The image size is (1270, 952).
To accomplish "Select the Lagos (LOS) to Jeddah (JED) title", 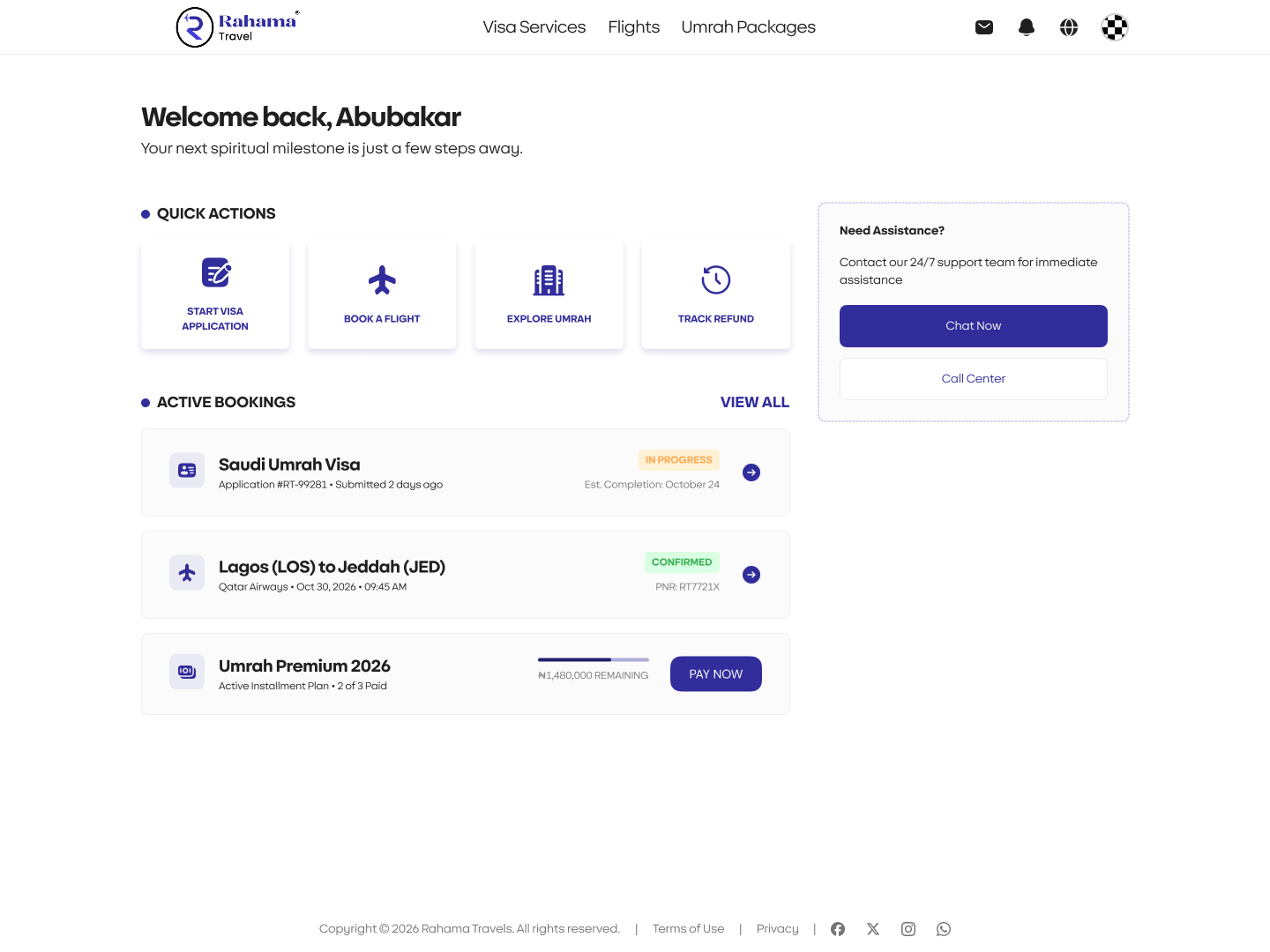I will tap(332, 567).
